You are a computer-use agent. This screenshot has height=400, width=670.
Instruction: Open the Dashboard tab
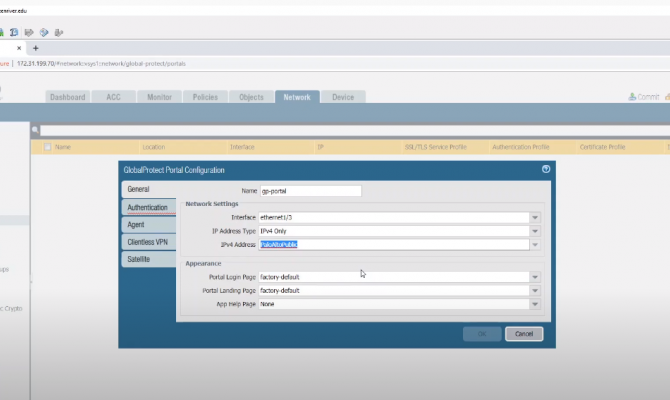(68, 97)
